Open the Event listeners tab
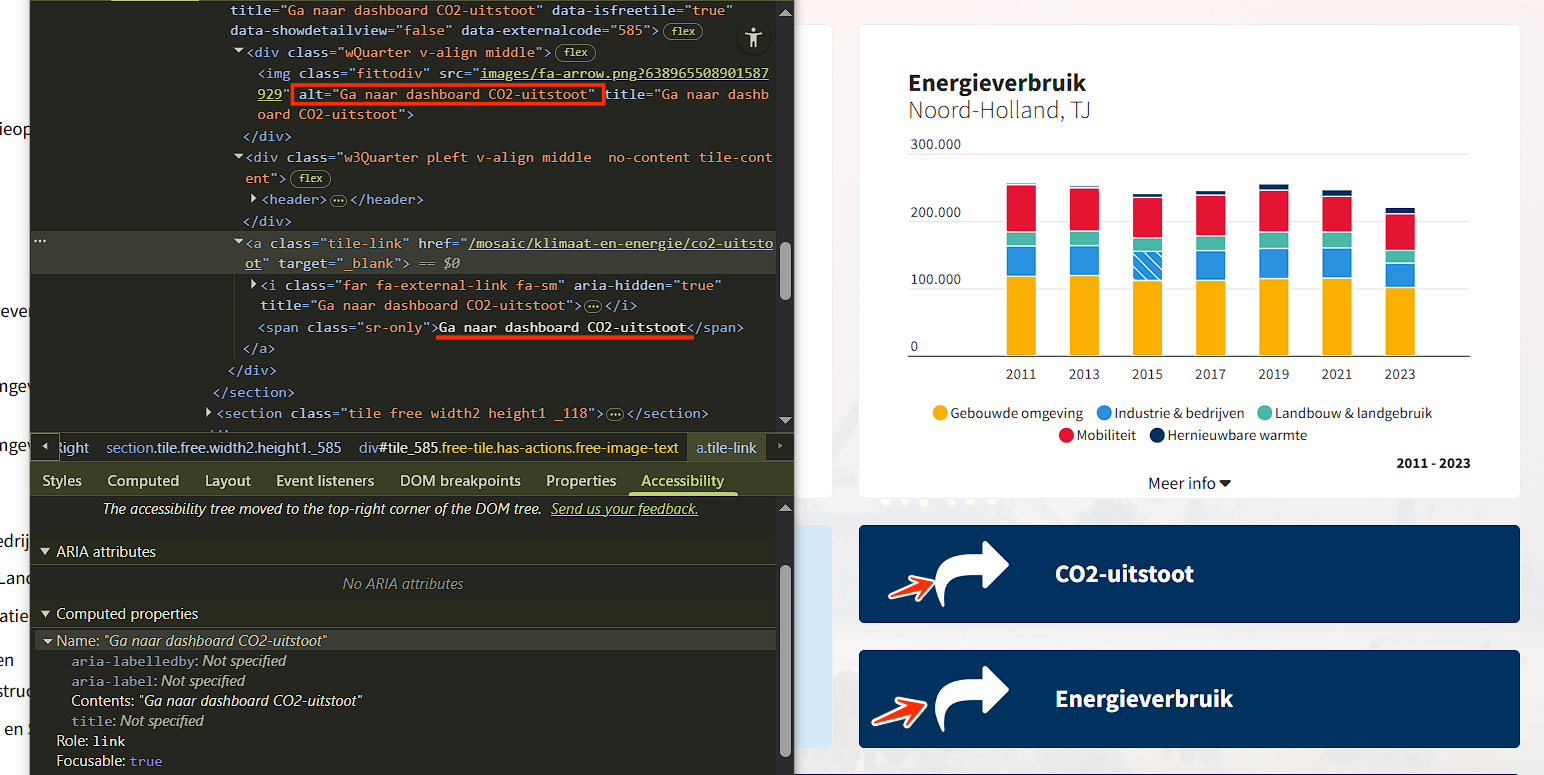 click(x=325, y=481)
